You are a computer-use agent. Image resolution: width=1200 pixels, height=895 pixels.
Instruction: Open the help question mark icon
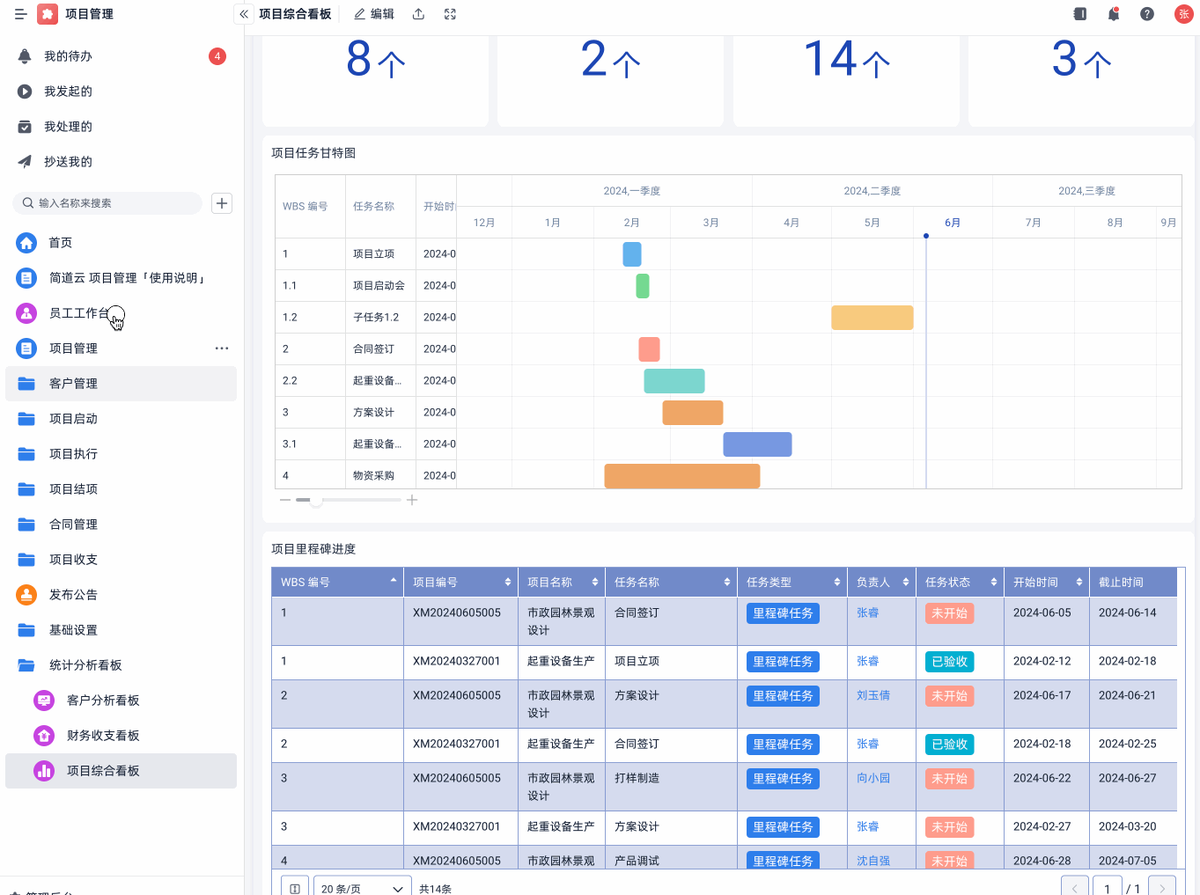coord(1147,14)
